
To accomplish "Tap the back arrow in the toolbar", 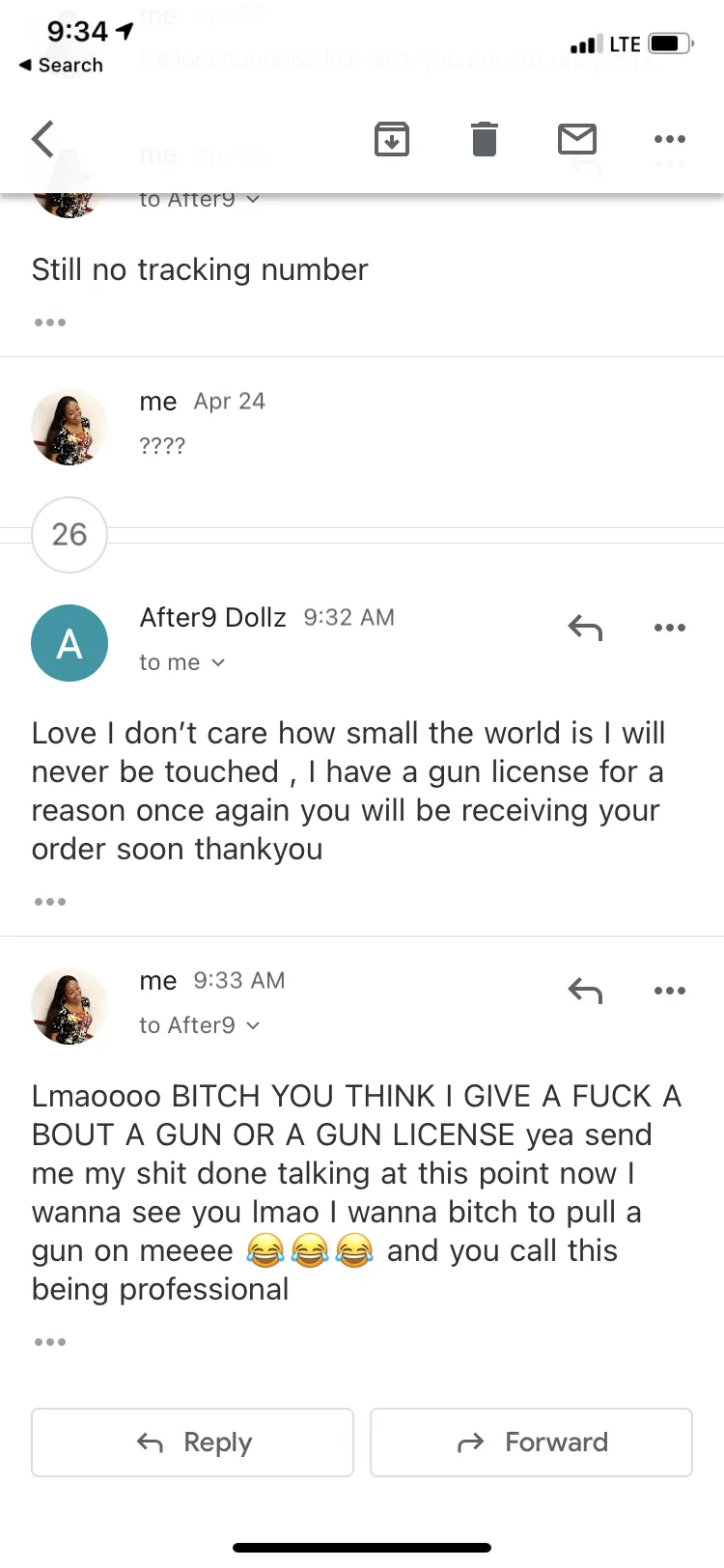I will point(43,139).
